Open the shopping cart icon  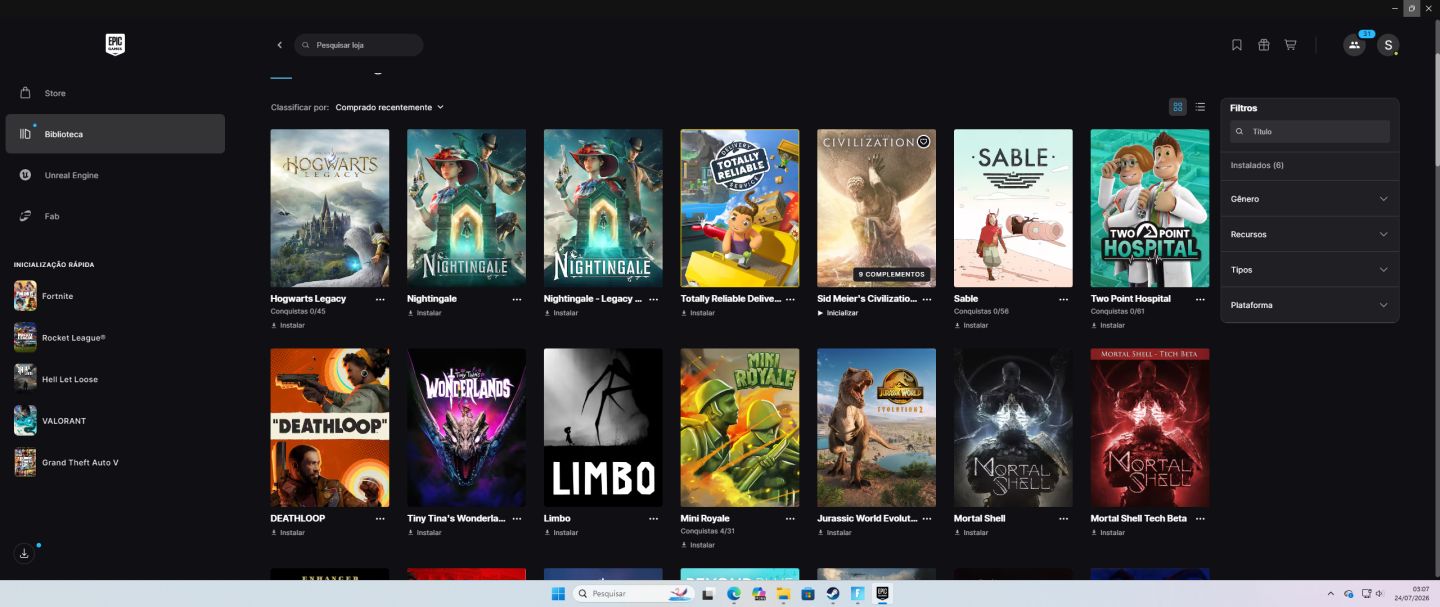(1290, 45)
